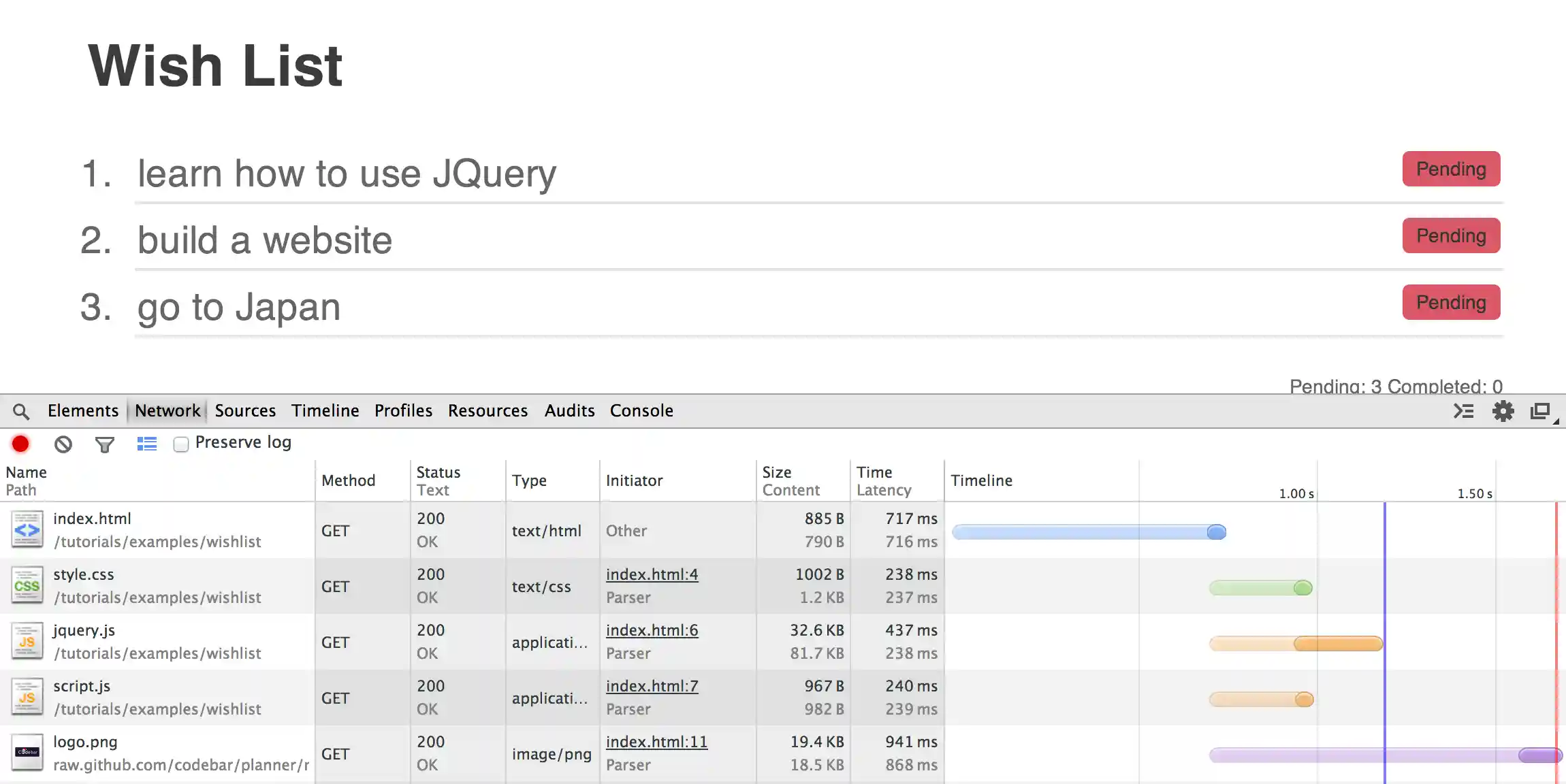Toggle the red network record button
The width and height of the screenshot is (1566, 784).
point(20,444)
